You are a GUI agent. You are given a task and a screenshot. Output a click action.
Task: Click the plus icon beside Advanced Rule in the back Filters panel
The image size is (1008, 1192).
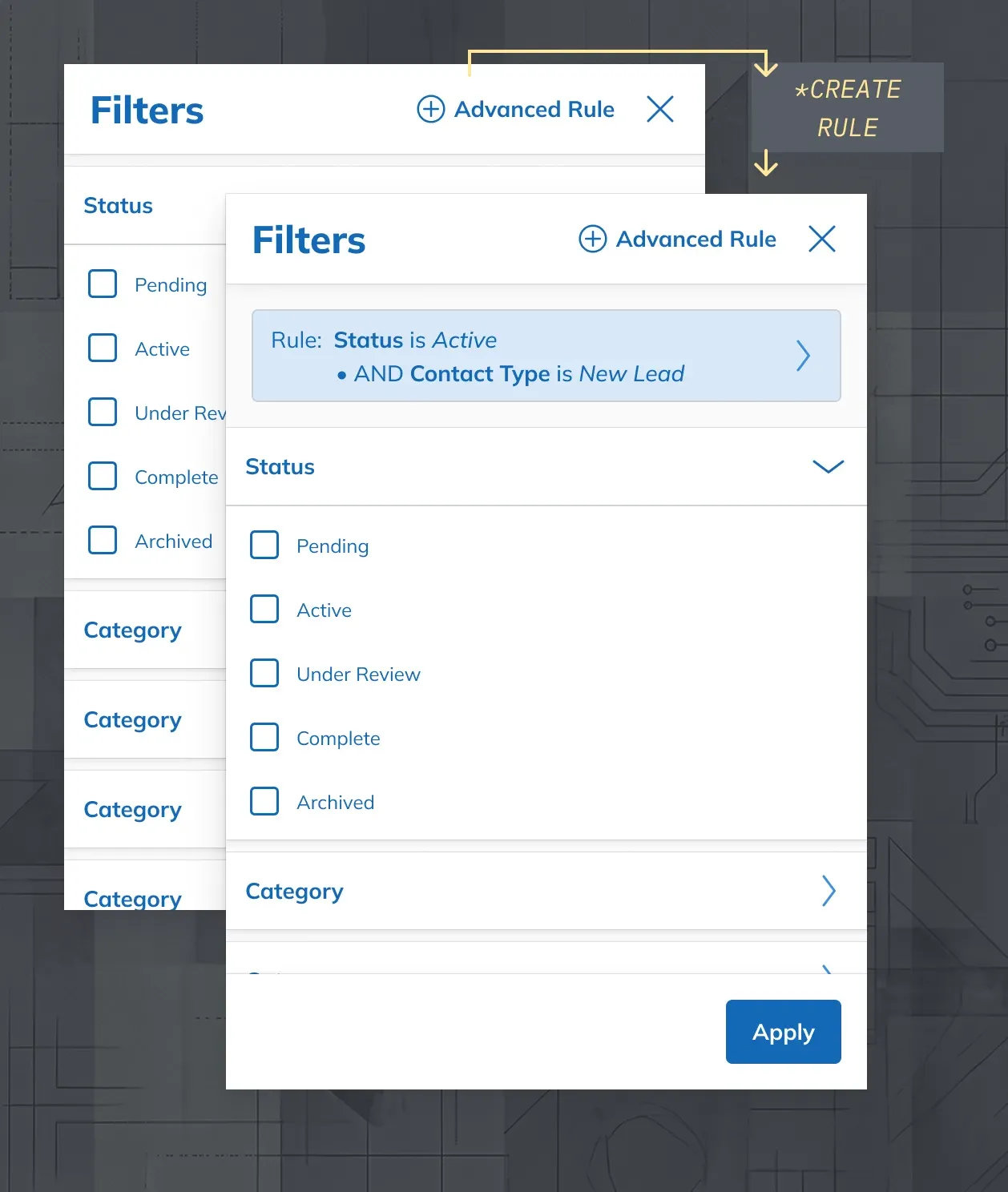431,109
